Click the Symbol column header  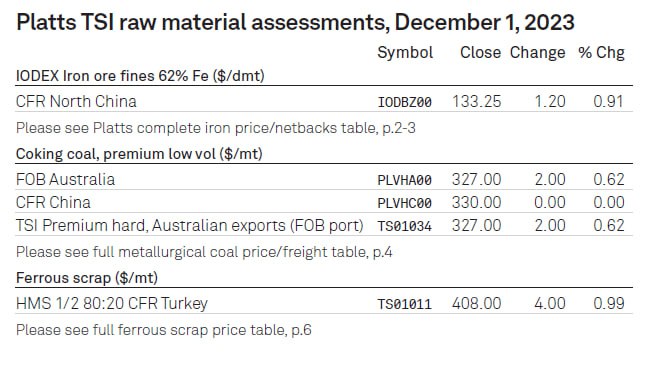[x=405, y=53]
